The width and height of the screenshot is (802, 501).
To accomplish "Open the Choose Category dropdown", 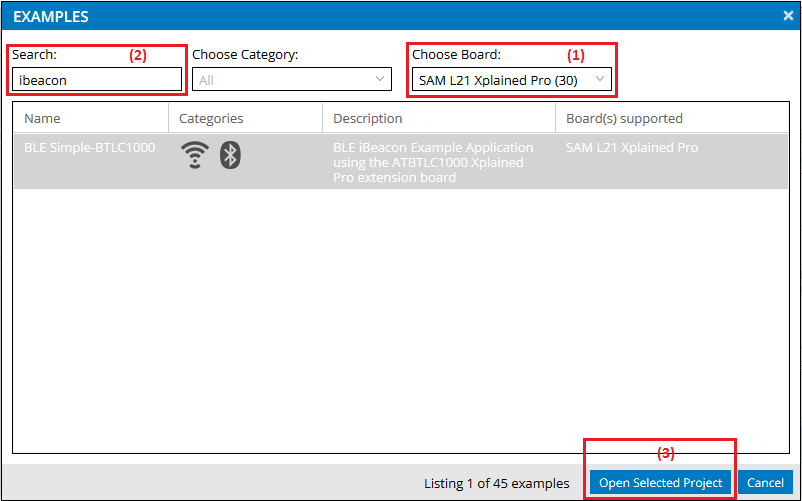I will pyautogui.click(x=292, y=80).
